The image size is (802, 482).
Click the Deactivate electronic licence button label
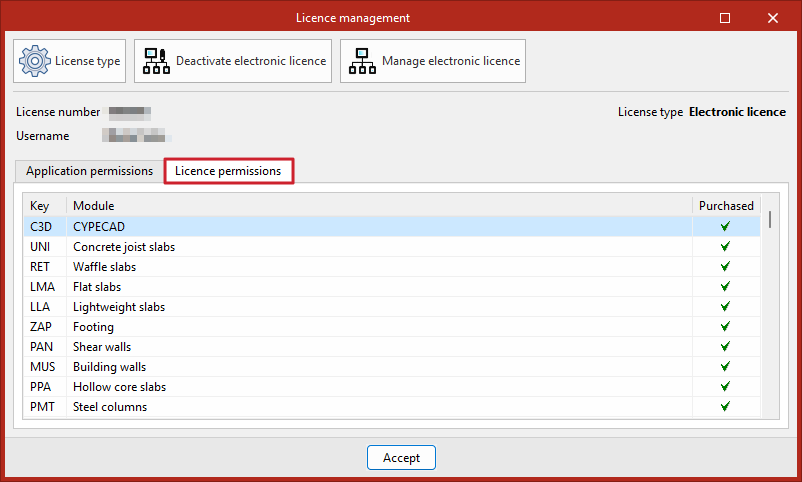251,61
